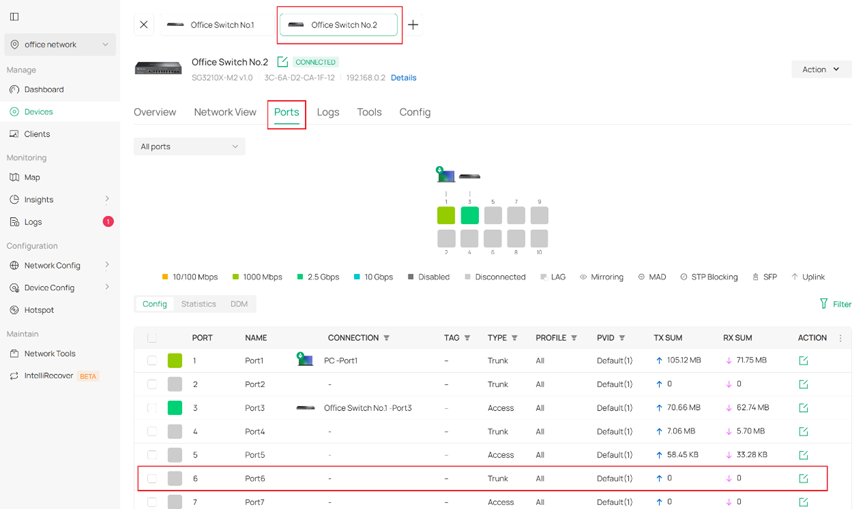
Task: Edit Port4 with its action icon
Action: point(803,431)
